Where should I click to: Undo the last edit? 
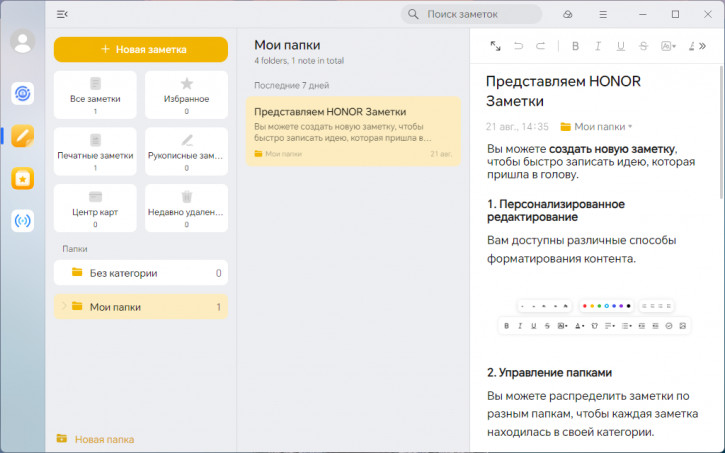pyautogui.click(x=518, y=46)
